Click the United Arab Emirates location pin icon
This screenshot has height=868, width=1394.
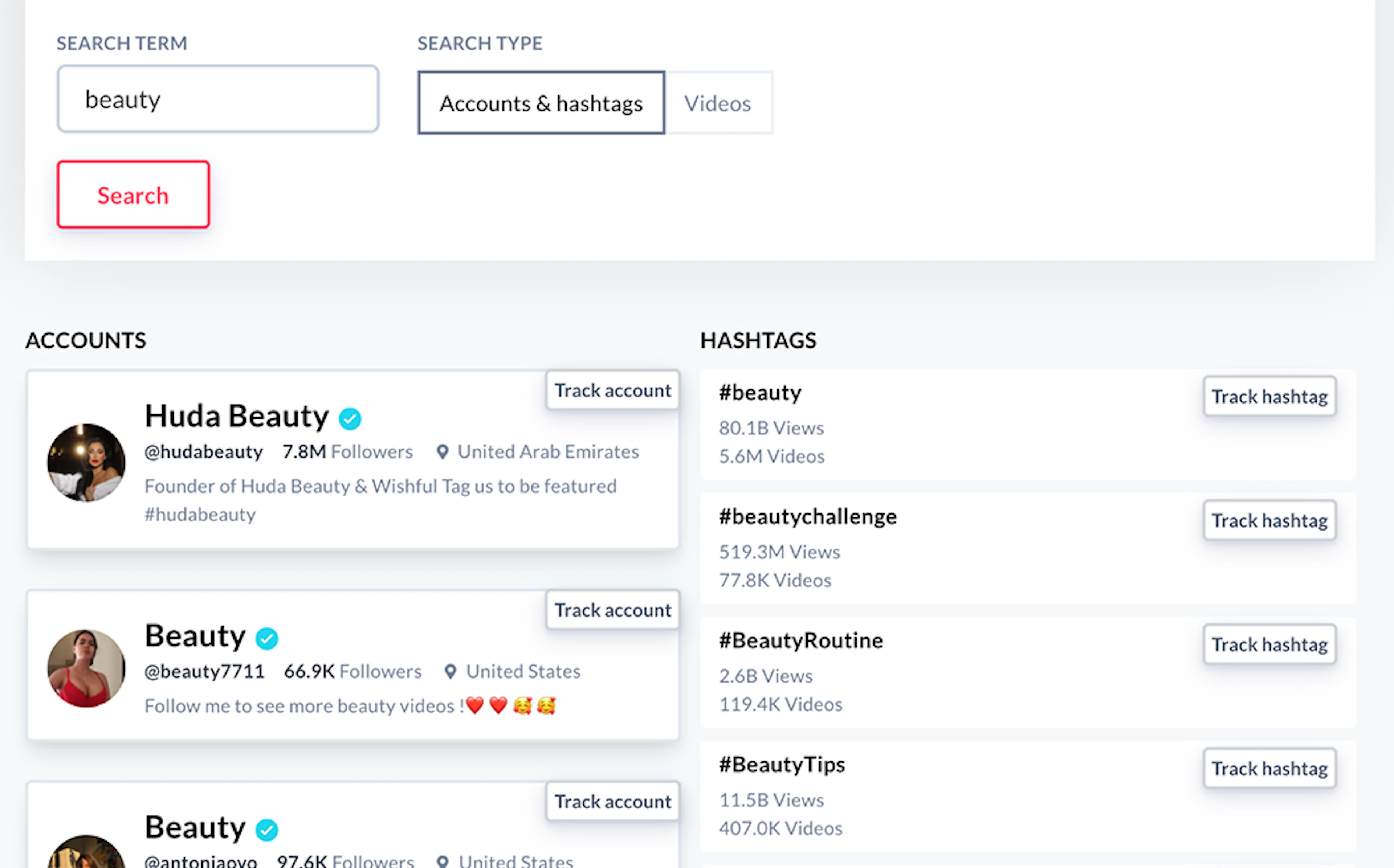point(442,453)
